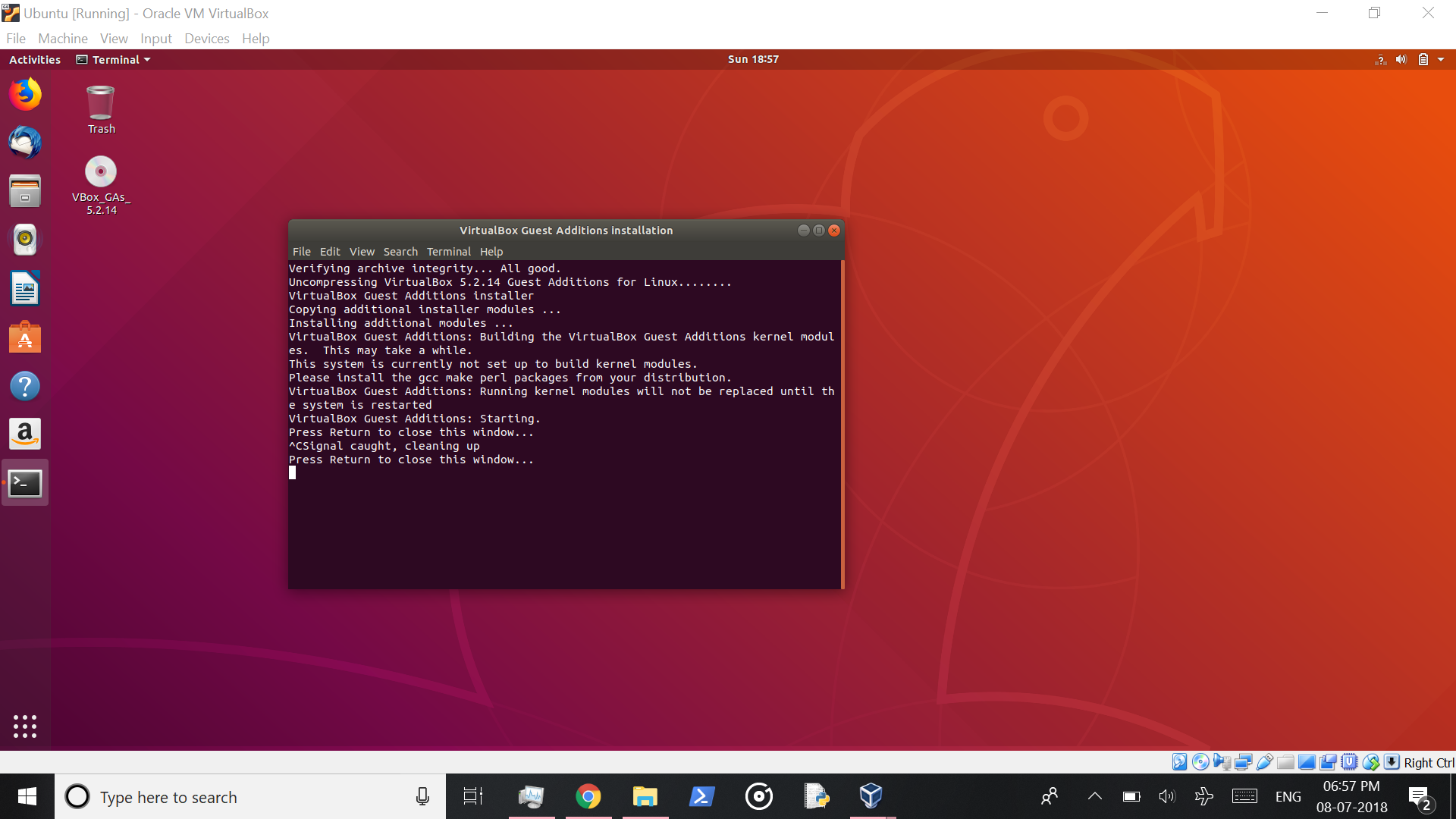Open VirtualBox Help menu
This screenshot has width=1456, height=819.
click(256, 38)
